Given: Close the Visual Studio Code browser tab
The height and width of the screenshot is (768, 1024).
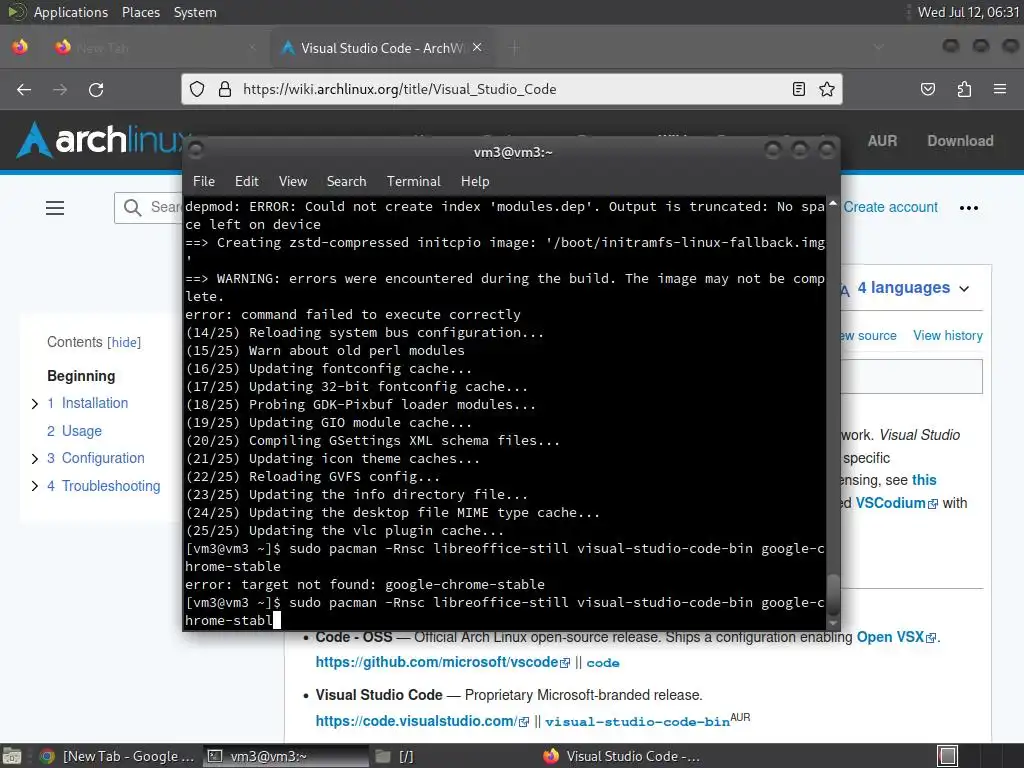Looking at the screenshot, I should pos(477,47).
